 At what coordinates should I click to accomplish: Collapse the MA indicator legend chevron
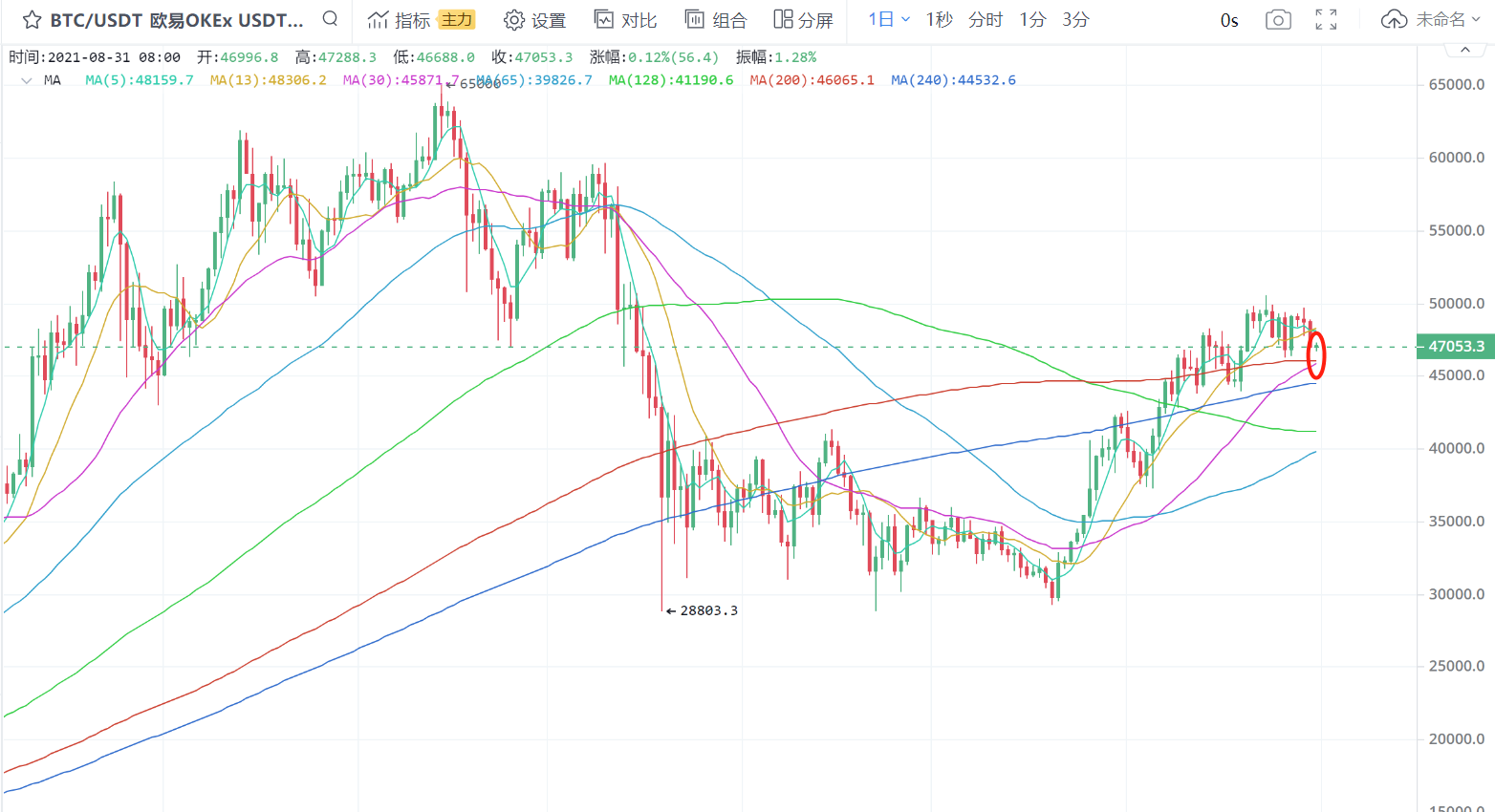click(x=26, y=80)
